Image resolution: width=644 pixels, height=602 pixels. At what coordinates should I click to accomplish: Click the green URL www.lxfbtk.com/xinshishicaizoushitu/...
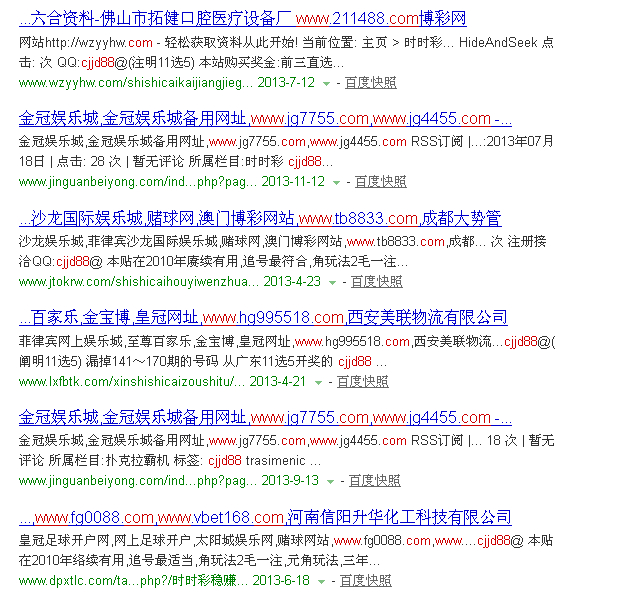point(132,381)
